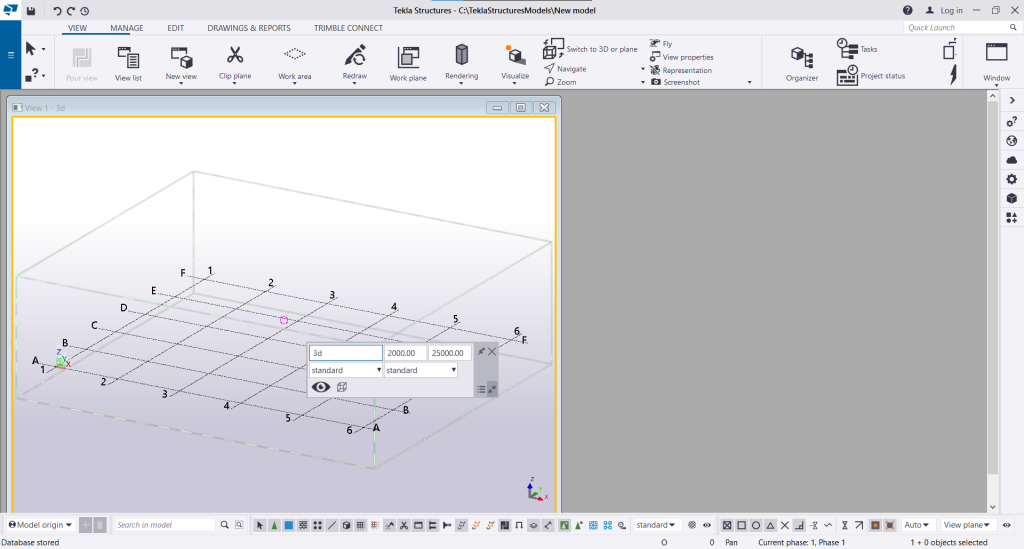1024x549 pixels.
Task: Switch to the MANAGE ribbon tab
Action: coord(127,28)
